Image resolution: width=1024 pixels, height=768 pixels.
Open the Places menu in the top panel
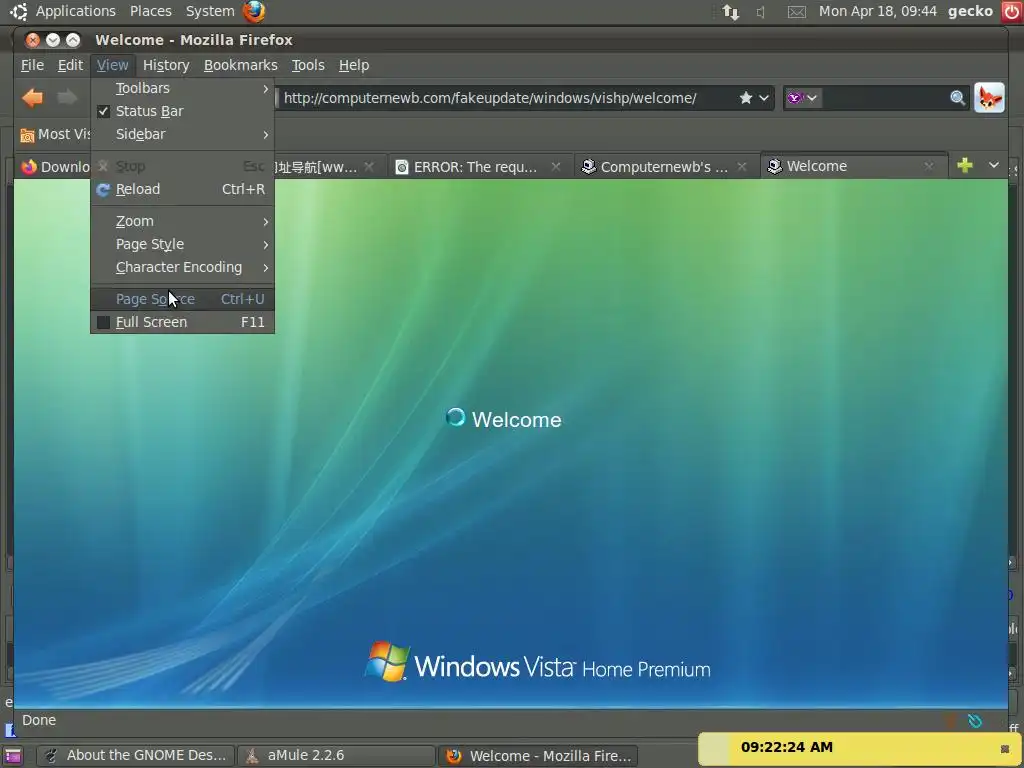(150, 11)
